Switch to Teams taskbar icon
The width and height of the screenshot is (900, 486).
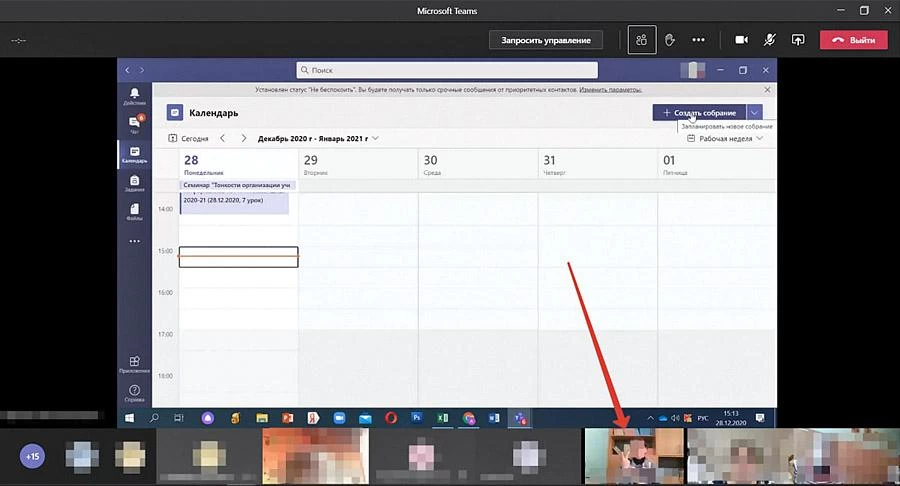[520, 418]
